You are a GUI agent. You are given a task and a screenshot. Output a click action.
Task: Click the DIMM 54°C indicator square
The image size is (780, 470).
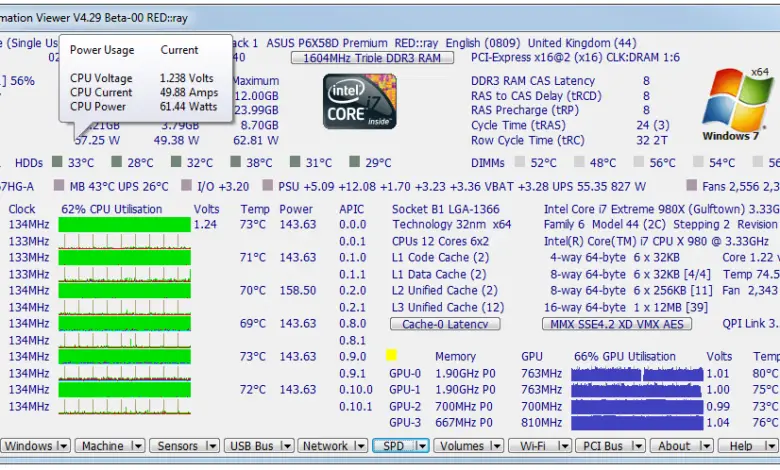[698, 162]
